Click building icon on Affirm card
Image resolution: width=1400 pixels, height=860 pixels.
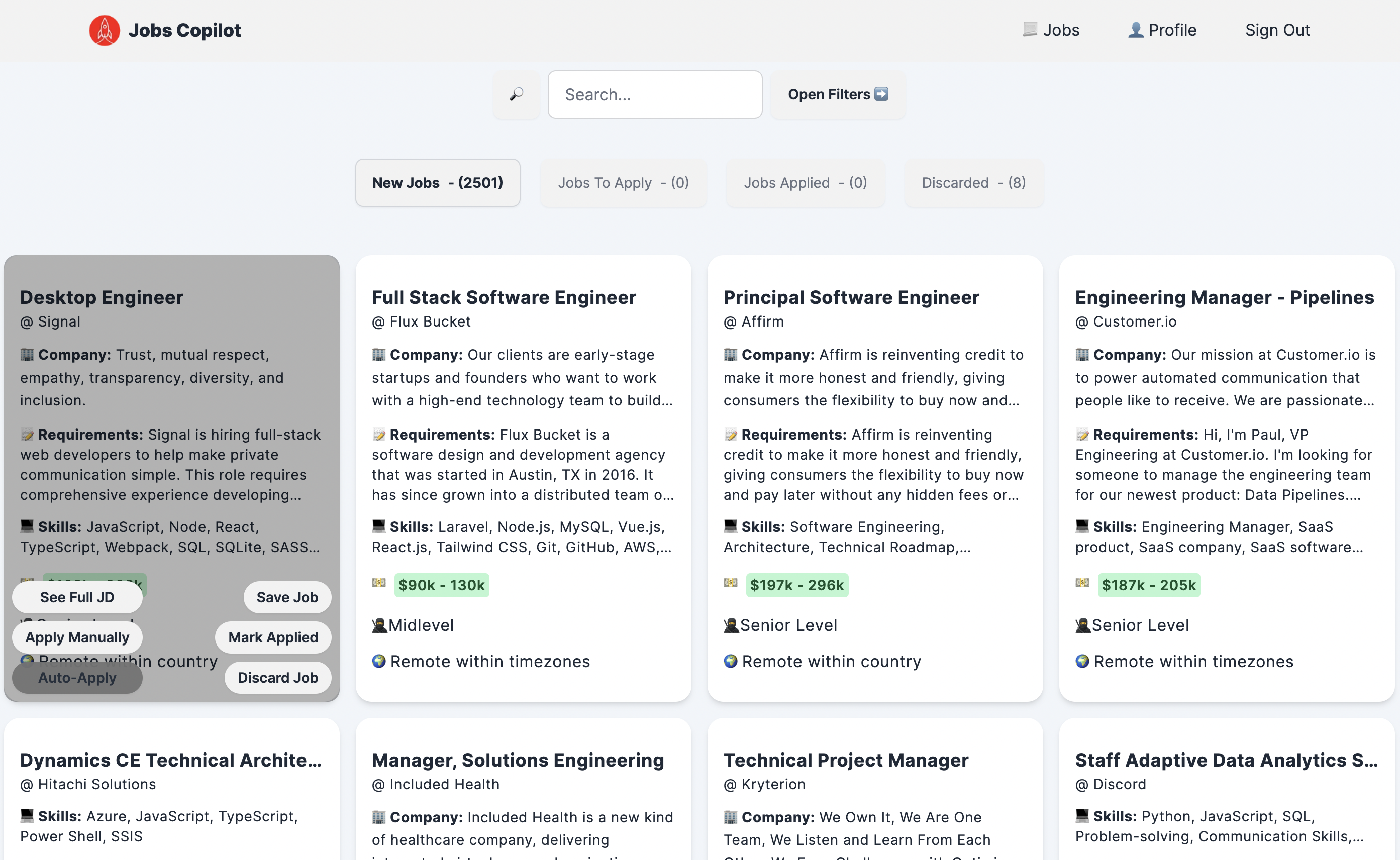pos(731,355)
